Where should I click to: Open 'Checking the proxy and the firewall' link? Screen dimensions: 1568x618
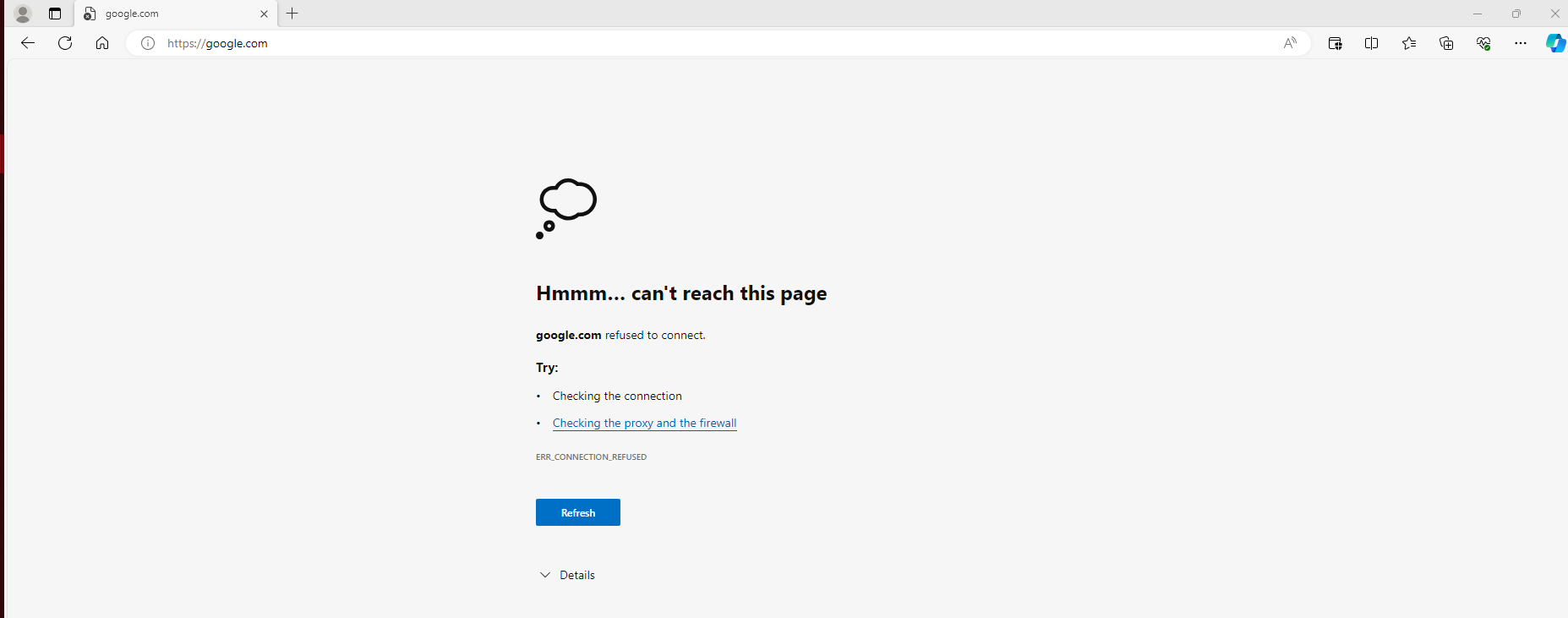coord(645,423)
